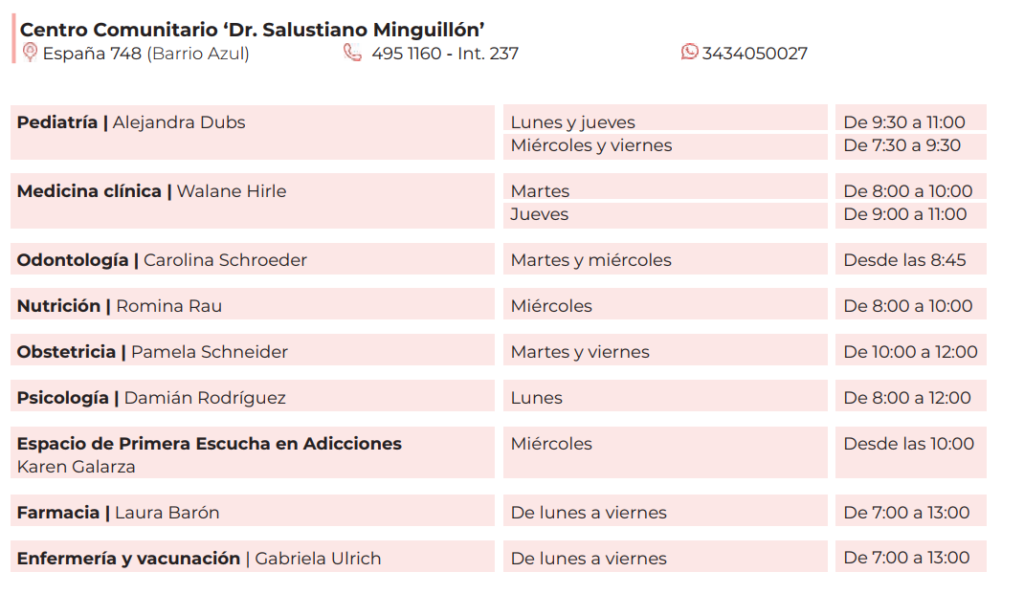Viewport: 1024px width, 594px height.
Task: Click the phone handset icon
Action: tap(353, 52)
